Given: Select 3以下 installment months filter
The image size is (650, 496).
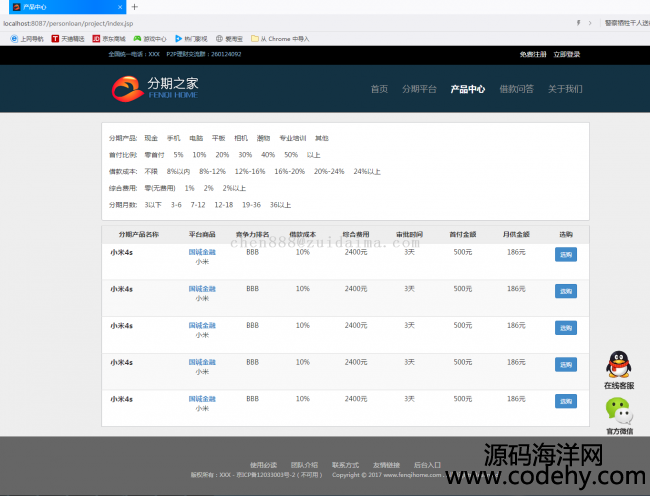Looking at the screenshot, I should coord(153,205).
